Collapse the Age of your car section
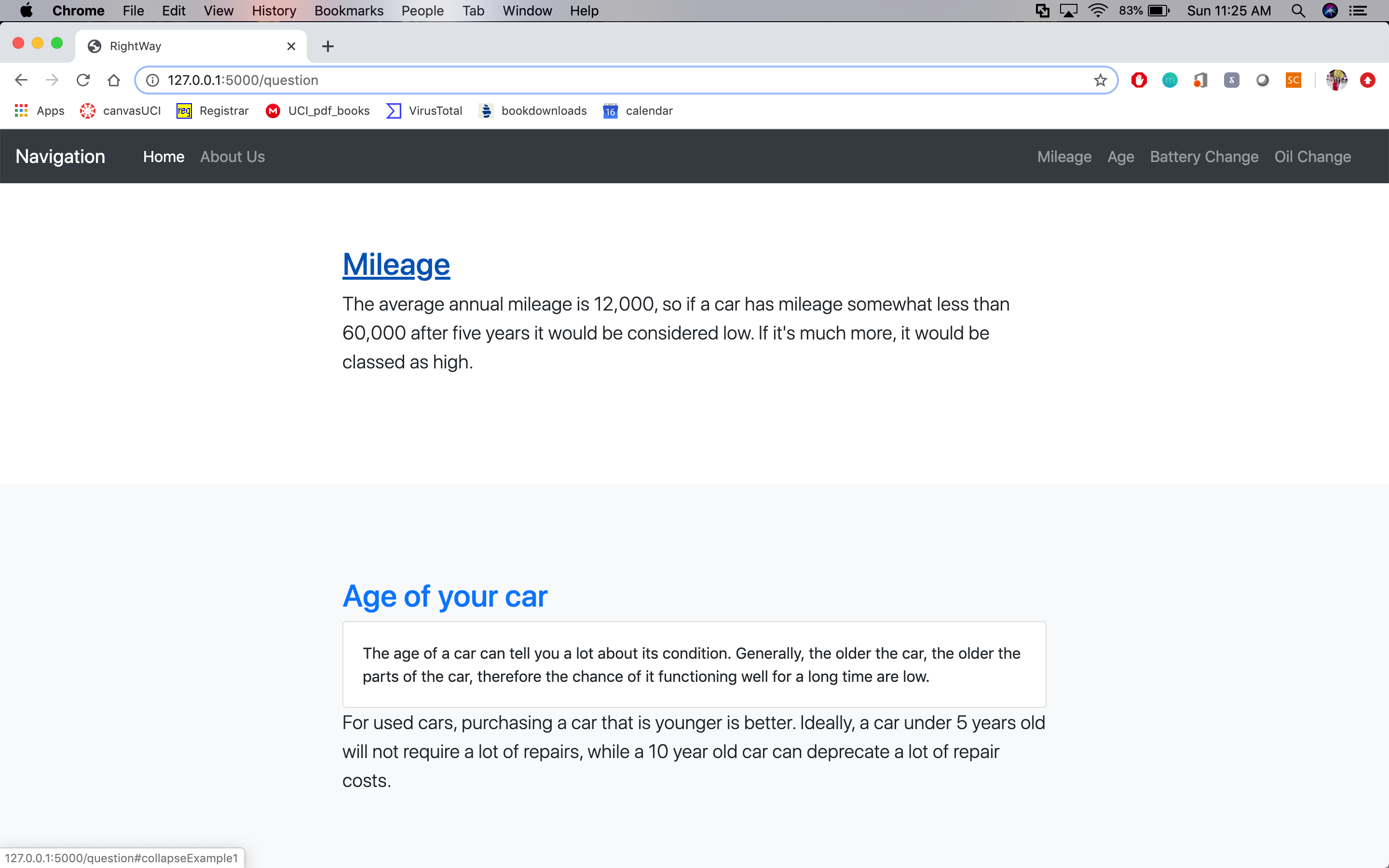The image size is (1389, 868). [x=445, y=596]
